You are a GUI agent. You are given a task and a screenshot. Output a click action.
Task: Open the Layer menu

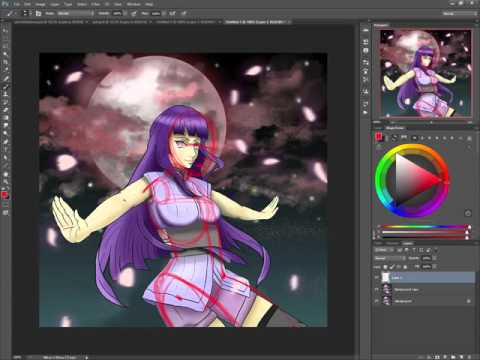(x=54, y=4)
